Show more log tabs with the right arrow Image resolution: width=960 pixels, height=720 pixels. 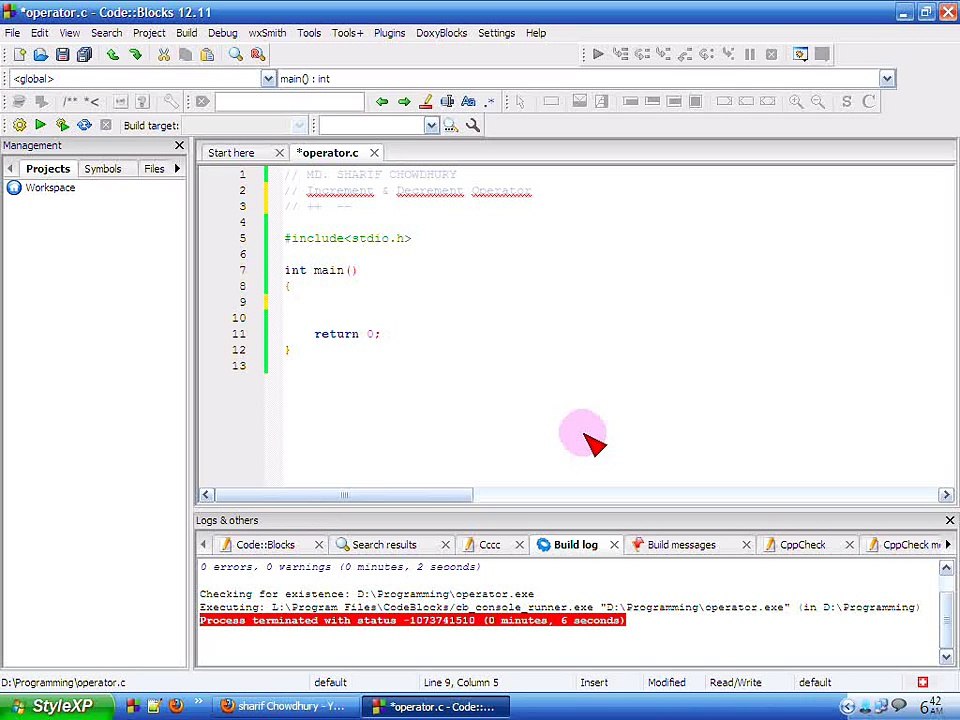pyautogui.click(x=948, y=544)
